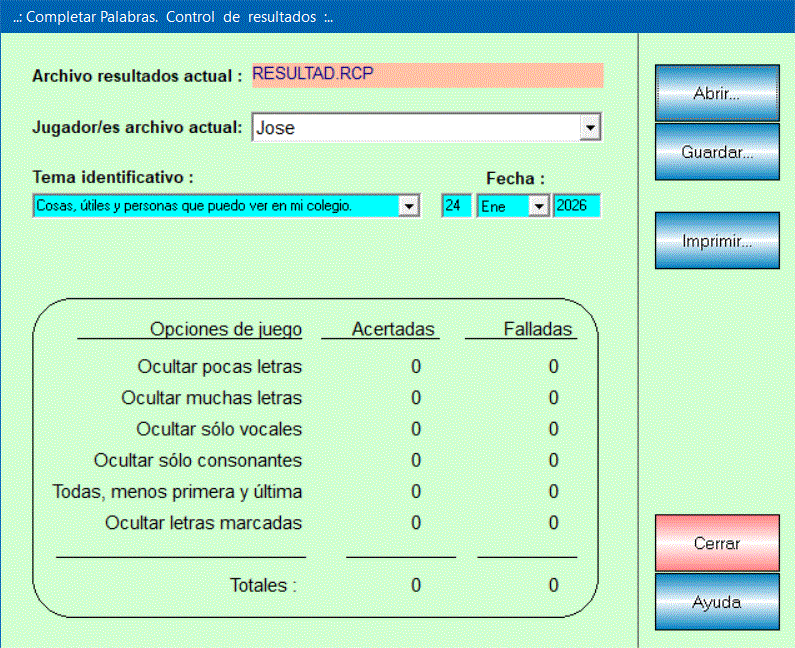Select the Ocultar letras marcadas row label
The width and height of the screenshot is (795, 648).
[203, 523]
